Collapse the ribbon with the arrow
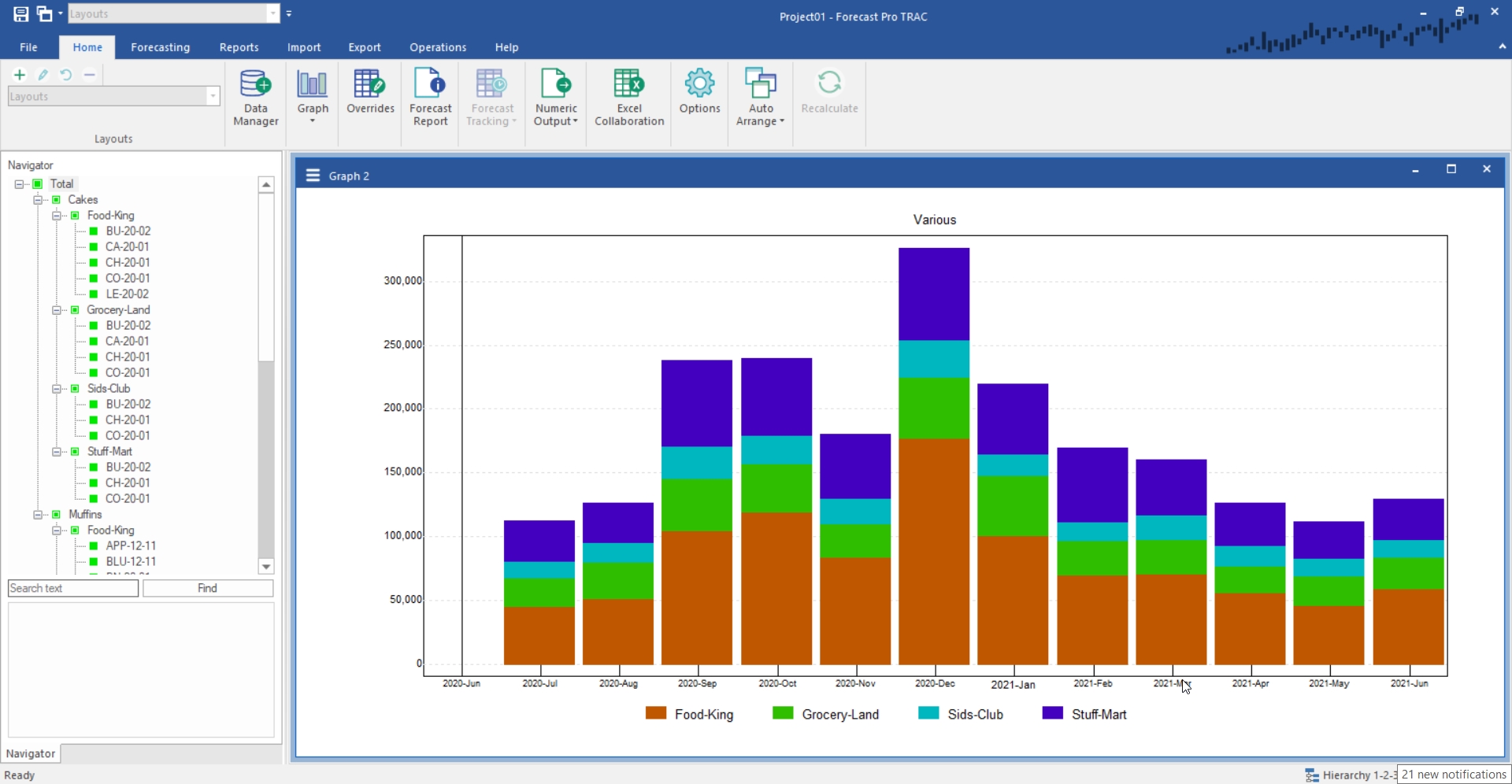 (x=1502, y=46)
